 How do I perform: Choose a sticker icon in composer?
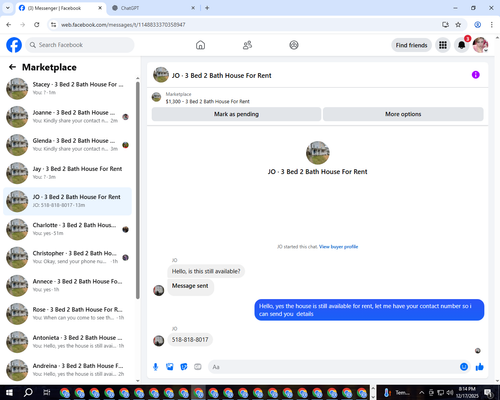point(184,367)
